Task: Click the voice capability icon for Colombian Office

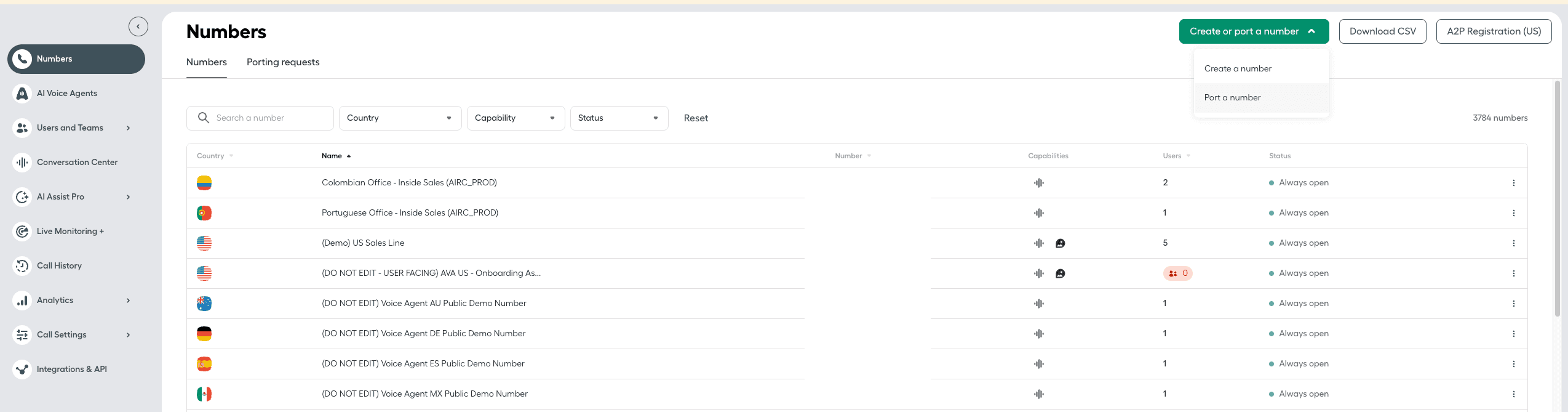Action: pos(1039,183)
